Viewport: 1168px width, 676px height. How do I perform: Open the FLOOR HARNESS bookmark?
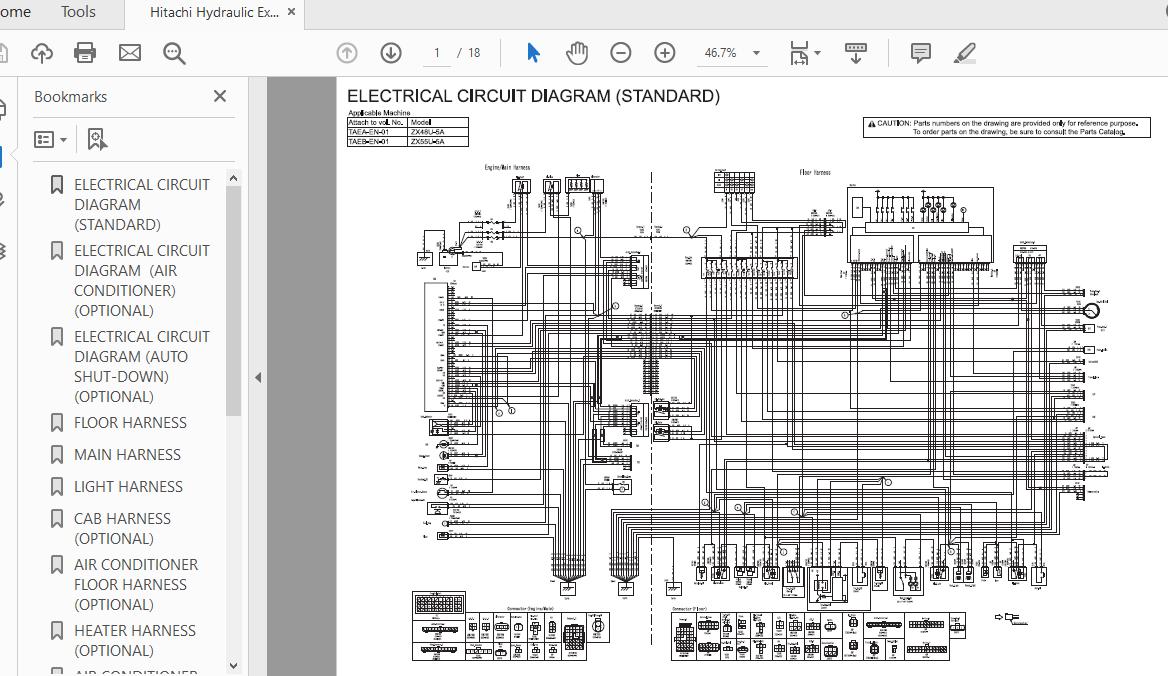tap(130, 423)
